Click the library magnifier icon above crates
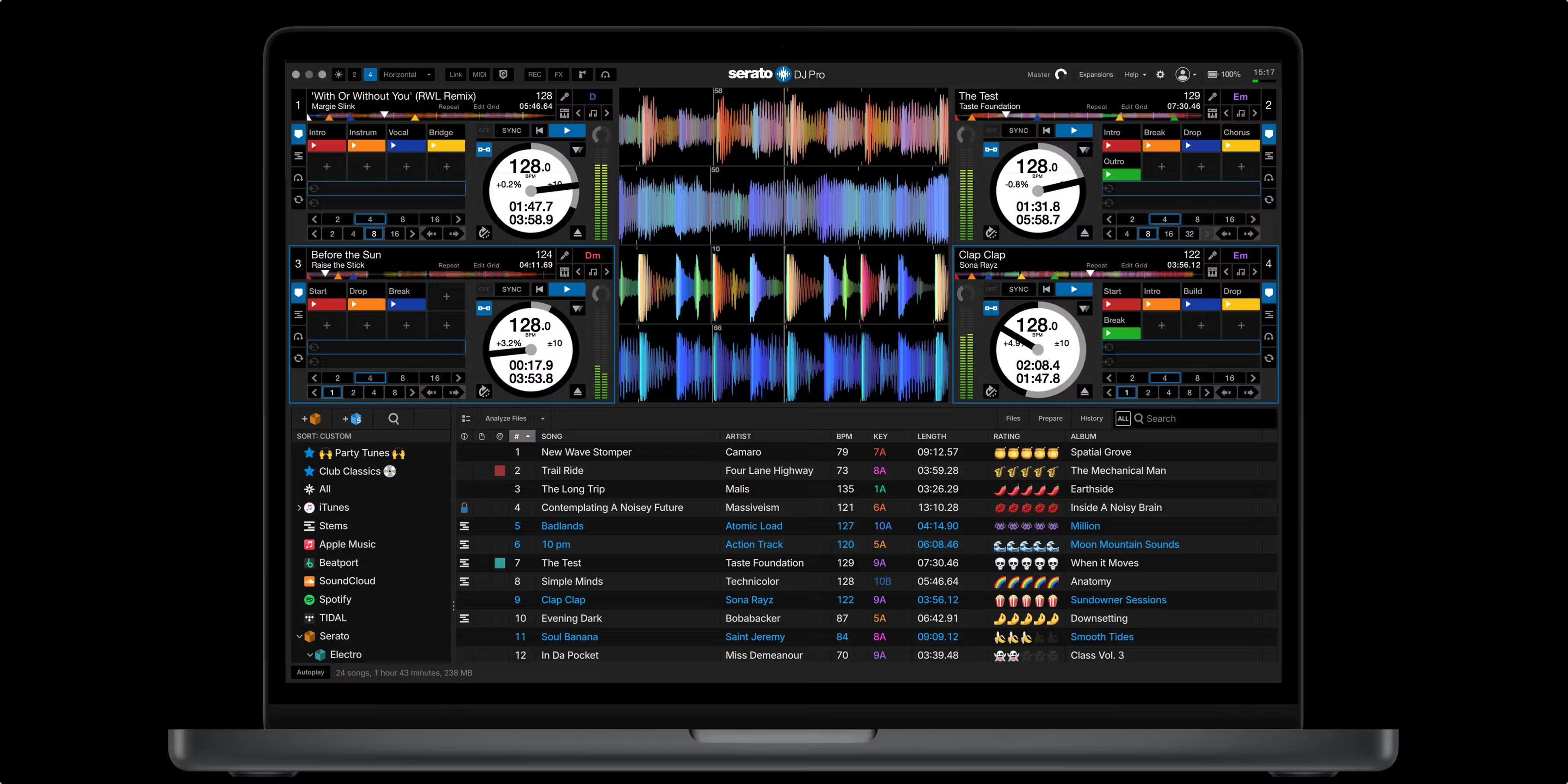1568x784 pixels. tap(393, 419)
